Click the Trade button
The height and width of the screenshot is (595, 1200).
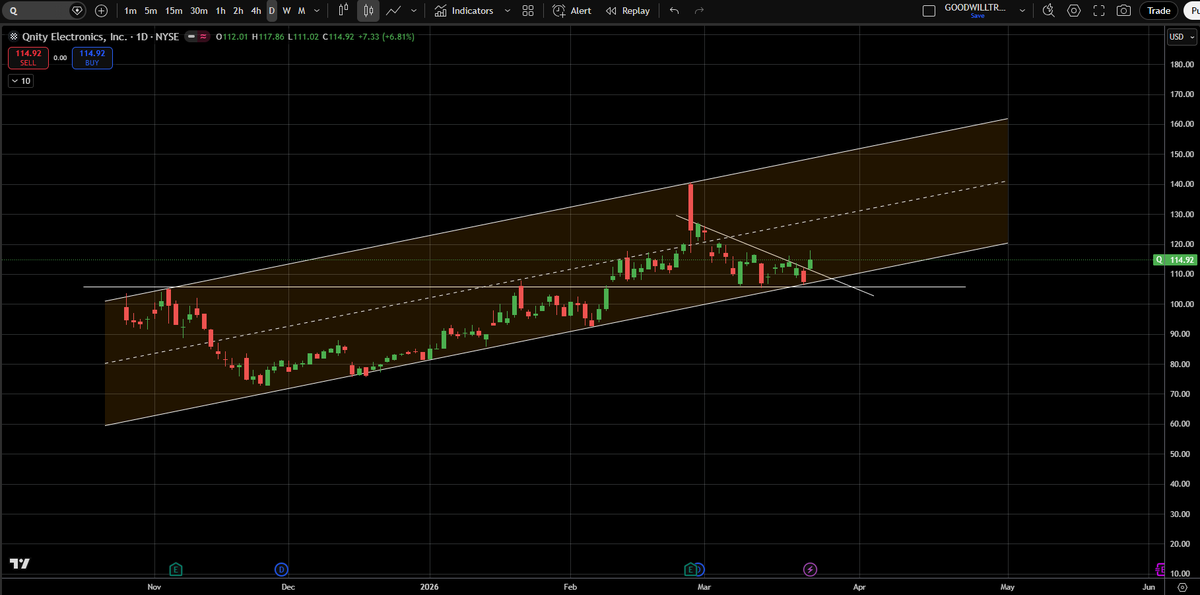point(1159,11)
